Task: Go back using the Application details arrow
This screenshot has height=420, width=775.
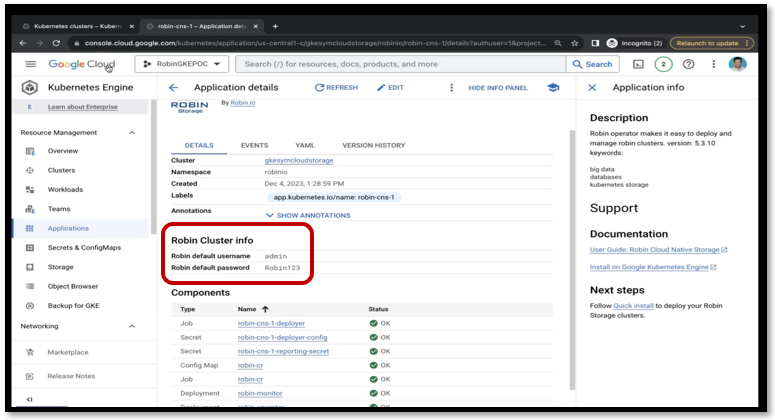Action: click(173, 87)
